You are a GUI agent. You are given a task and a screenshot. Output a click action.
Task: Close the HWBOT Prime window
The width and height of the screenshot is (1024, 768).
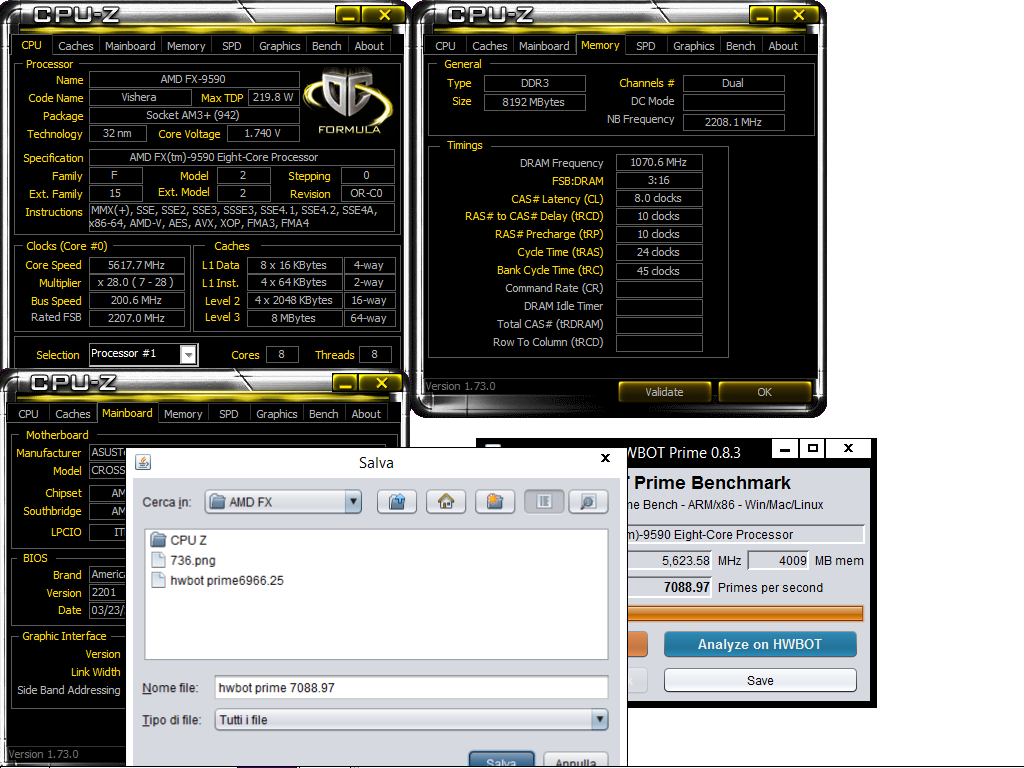click(x=848, y=449)
